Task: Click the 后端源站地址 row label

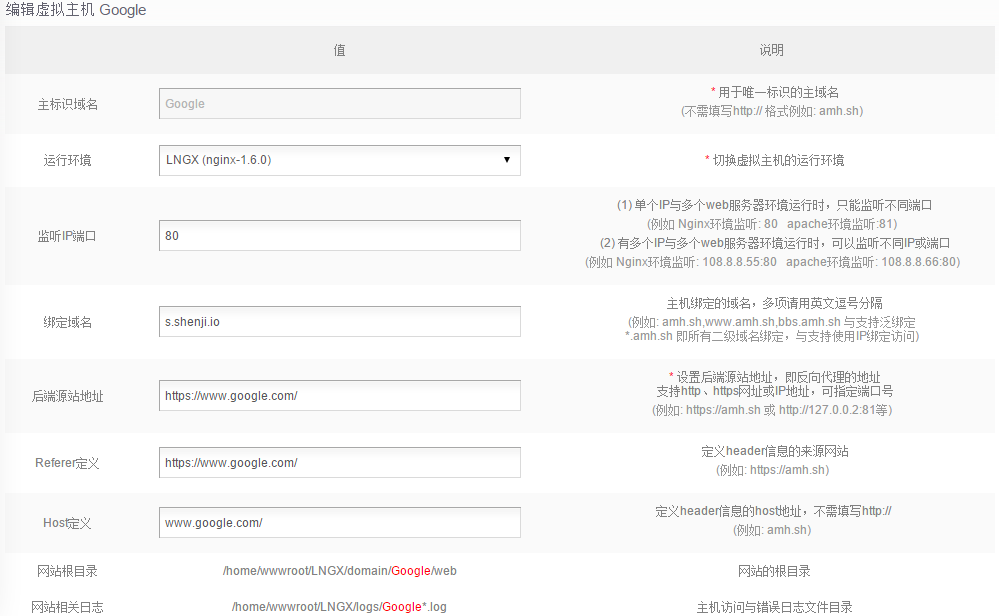Action: pos(67,396)
